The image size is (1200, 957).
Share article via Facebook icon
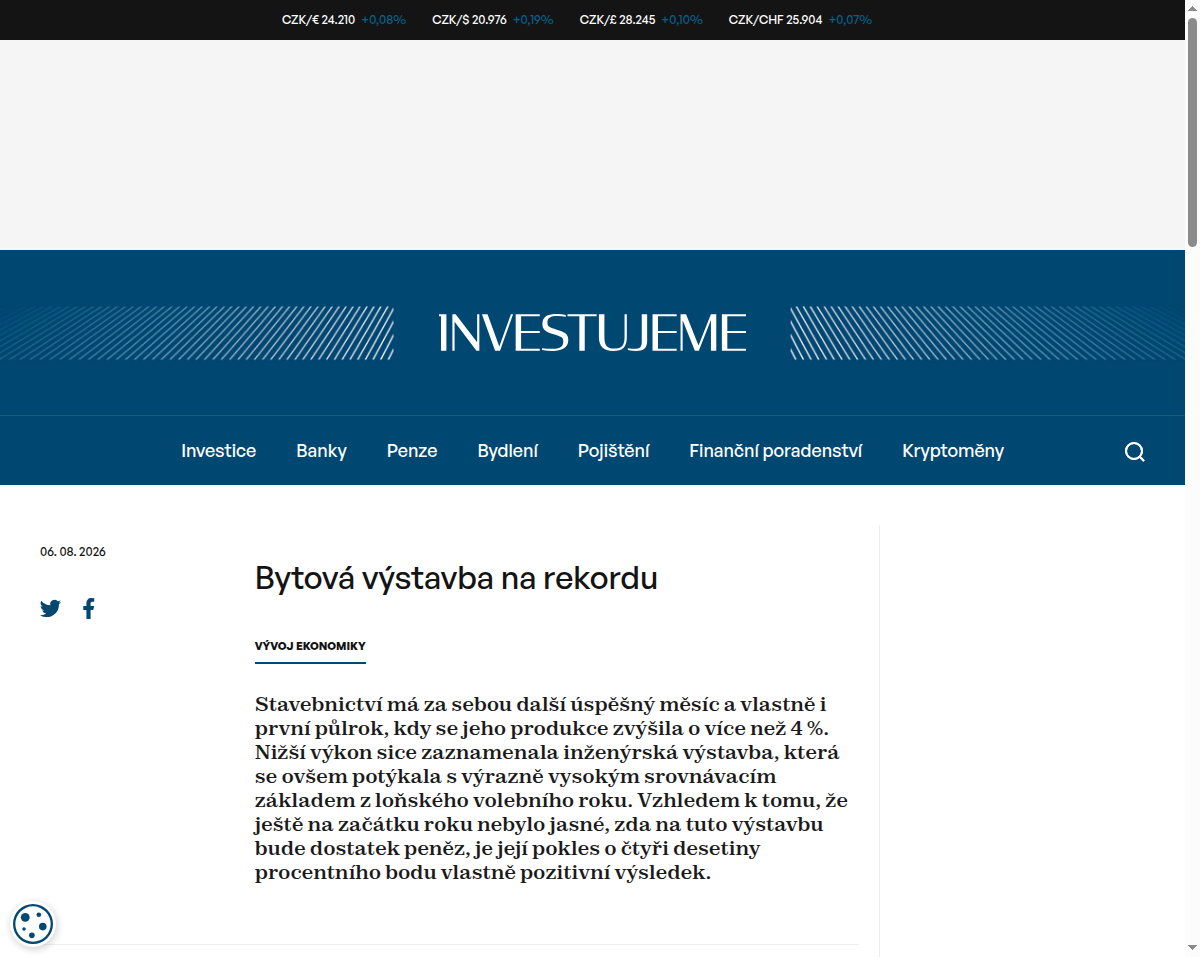(89, 608)
